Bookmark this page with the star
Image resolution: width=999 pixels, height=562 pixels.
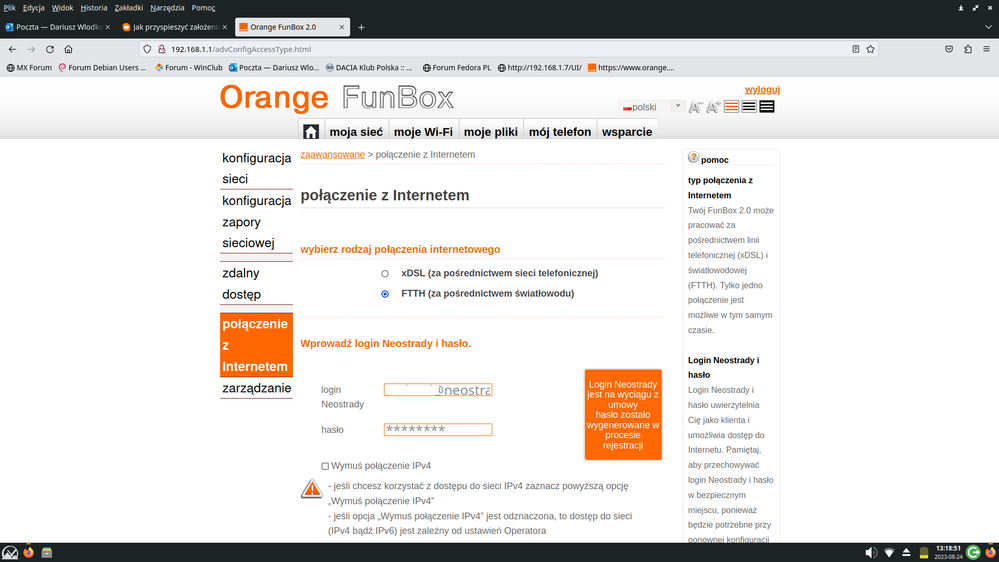coord(870,49)
